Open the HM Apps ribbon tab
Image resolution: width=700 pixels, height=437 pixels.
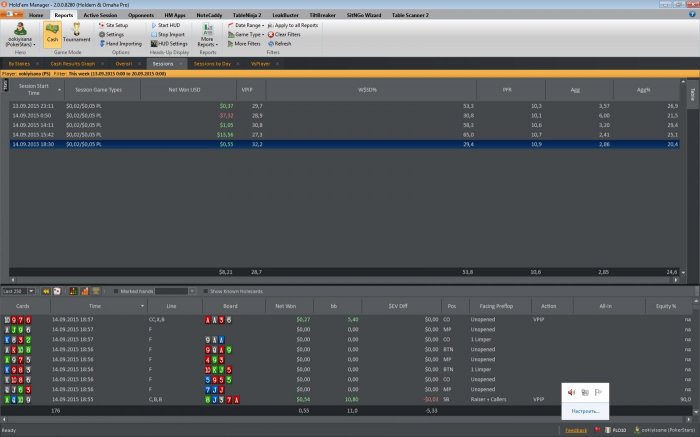tap(175, 15)
